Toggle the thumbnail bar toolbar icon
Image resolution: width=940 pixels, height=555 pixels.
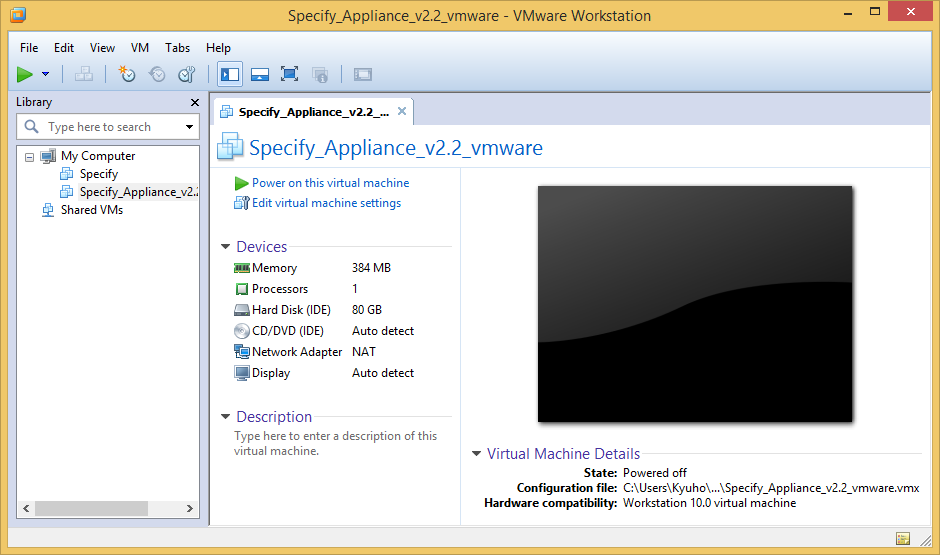260,74
